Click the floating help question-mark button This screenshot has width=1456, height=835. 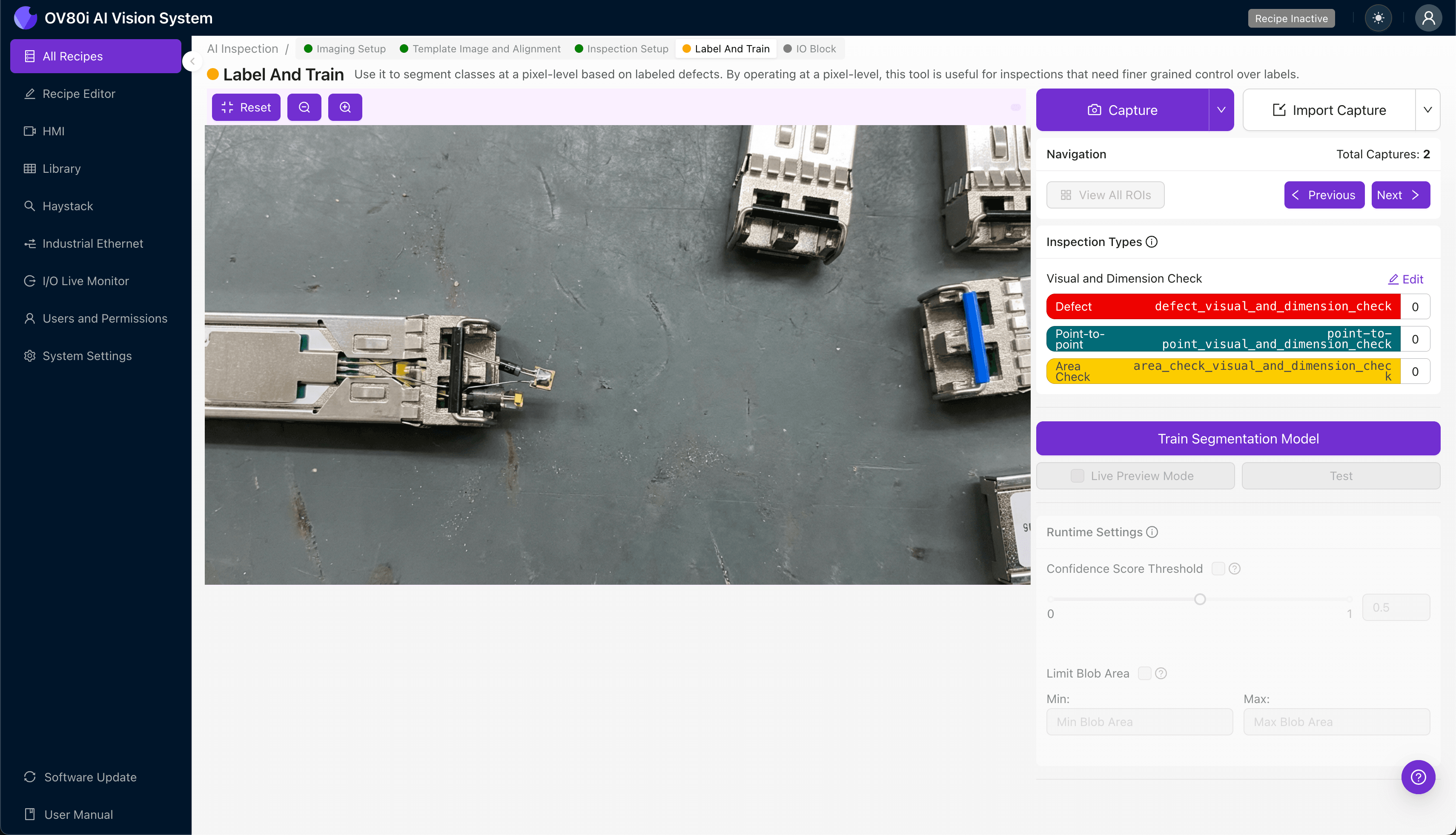click(1418, 777)
